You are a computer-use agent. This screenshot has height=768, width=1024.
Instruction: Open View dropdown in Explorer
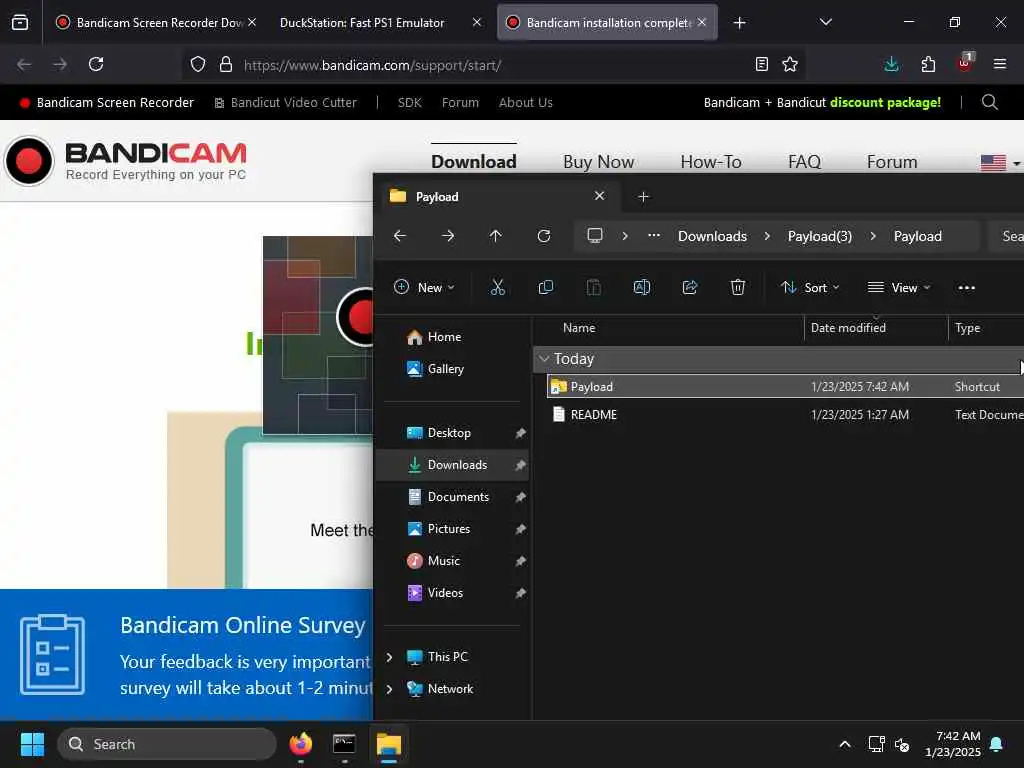pos(899,287)
